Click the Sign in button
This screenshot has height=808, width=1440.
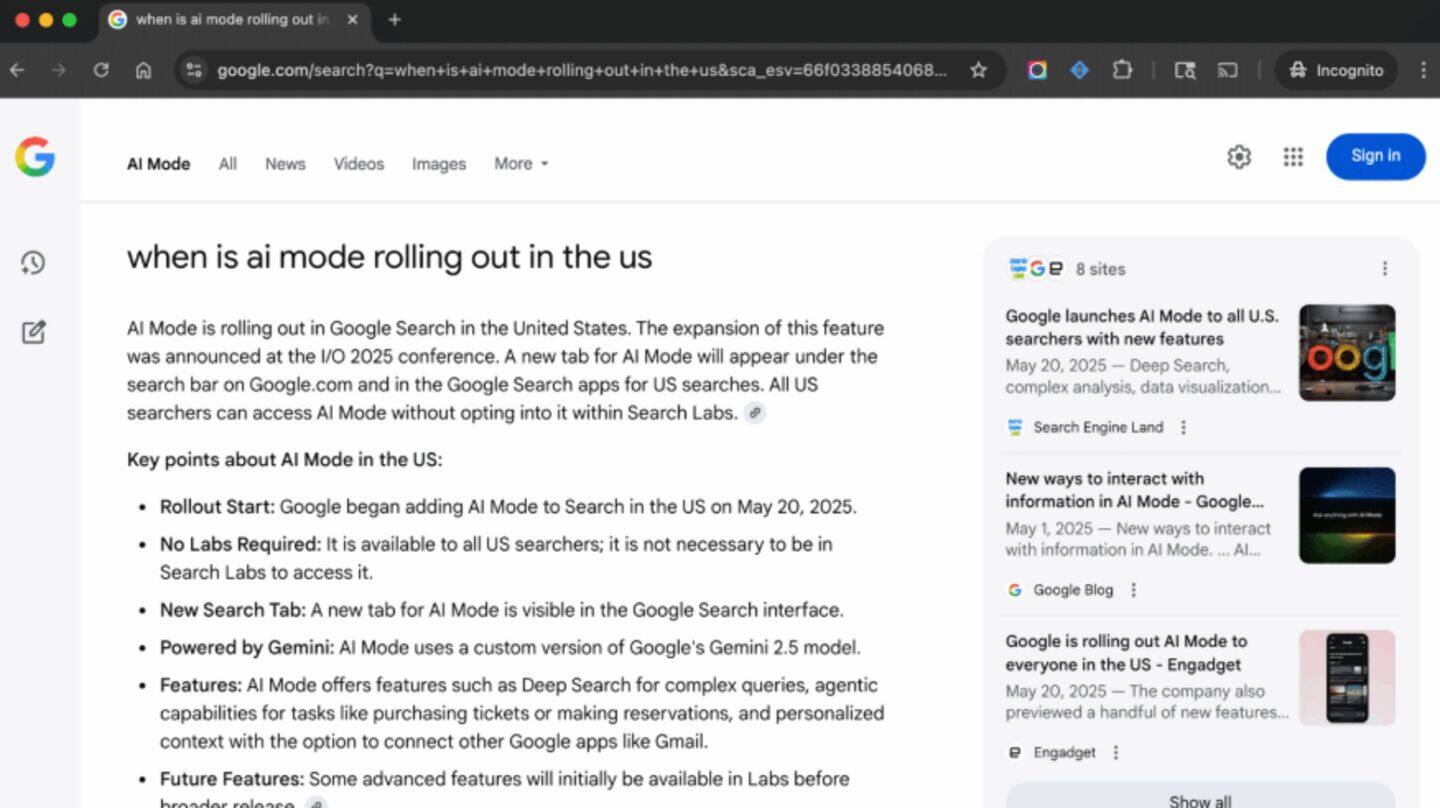click(1376, 156)
